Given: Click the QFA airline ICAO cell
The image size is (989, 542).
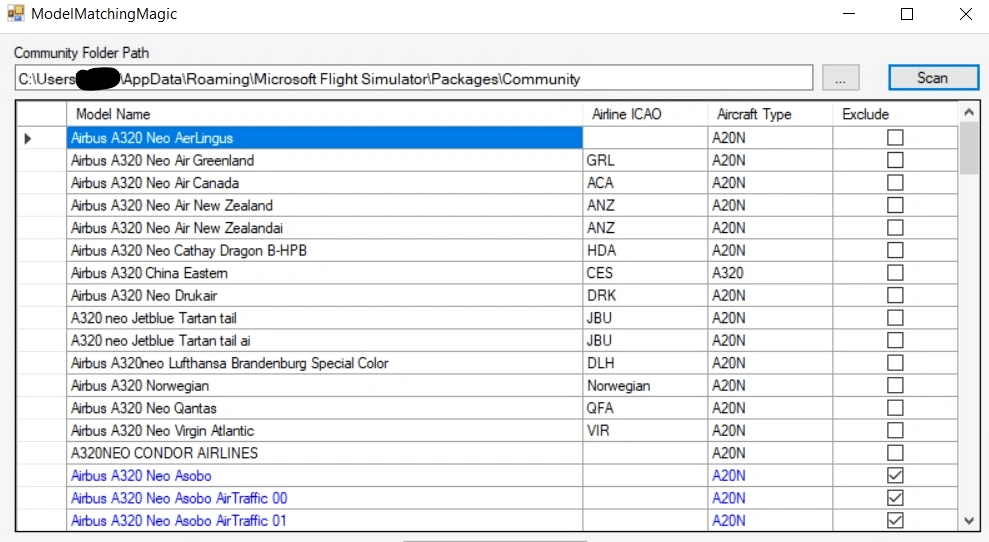Looking at the screenshot, I should point(645,408).
